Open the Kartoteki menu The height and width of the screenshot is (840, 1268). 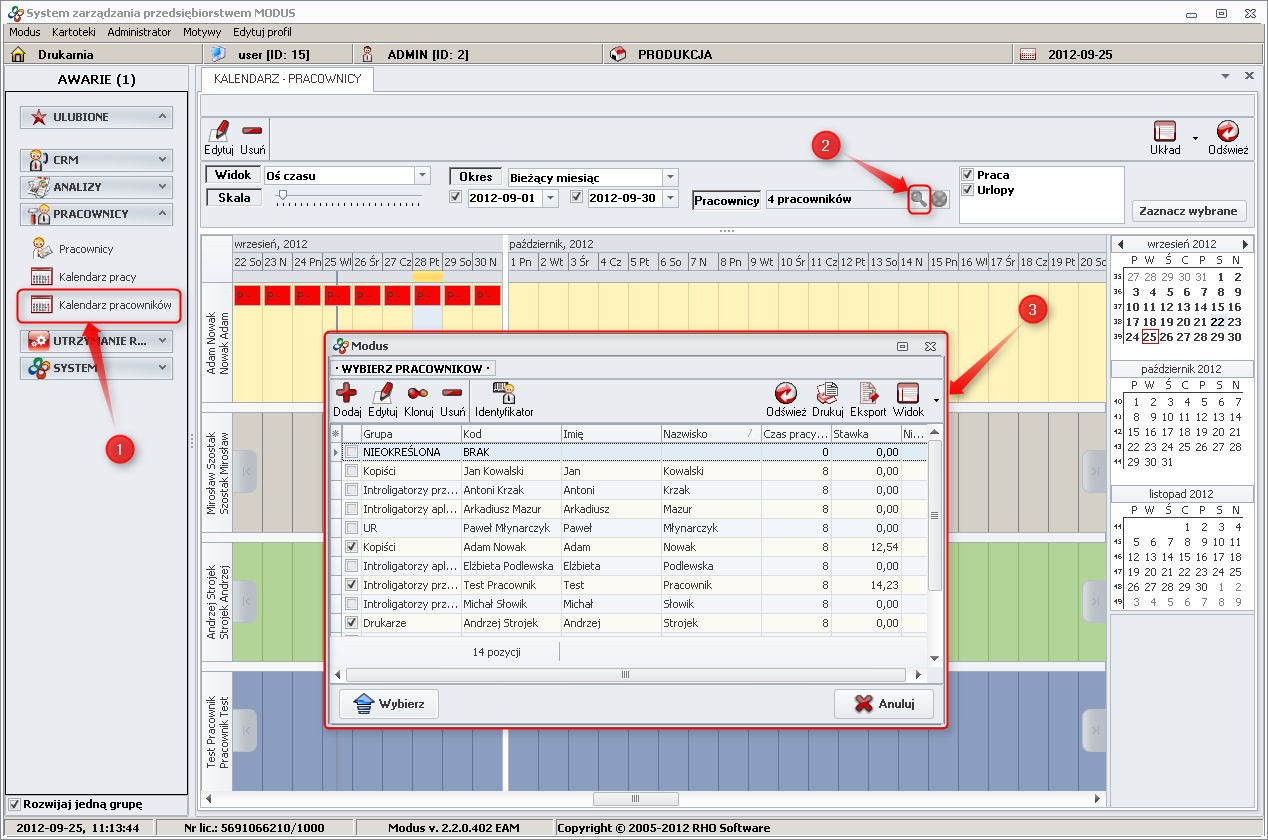tap(74, 32)
